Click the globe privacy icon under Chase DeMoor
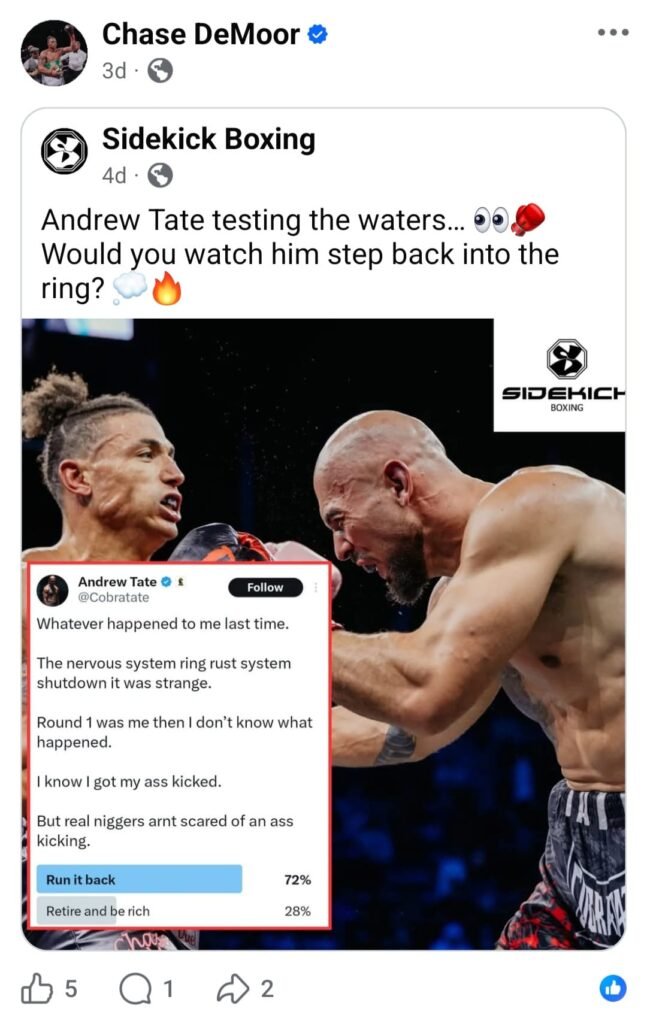 point(160,71)
